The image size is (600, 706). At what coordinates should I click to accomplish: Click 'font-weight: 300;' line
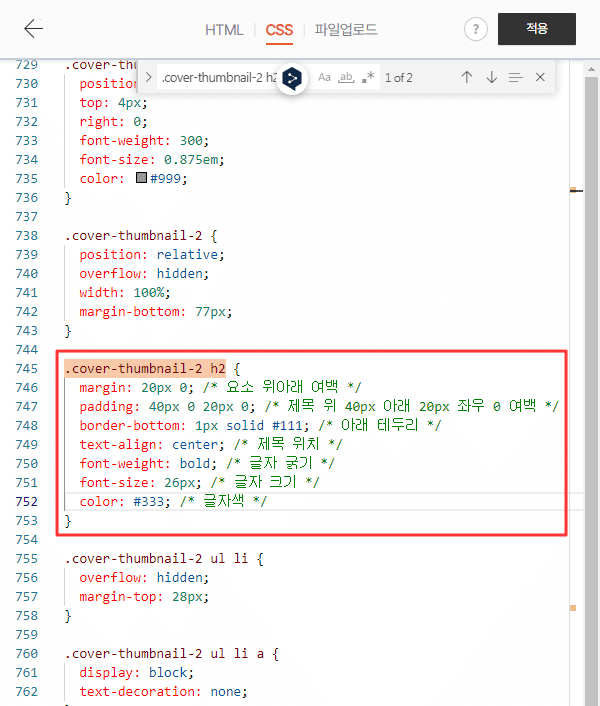coord(144,140)
